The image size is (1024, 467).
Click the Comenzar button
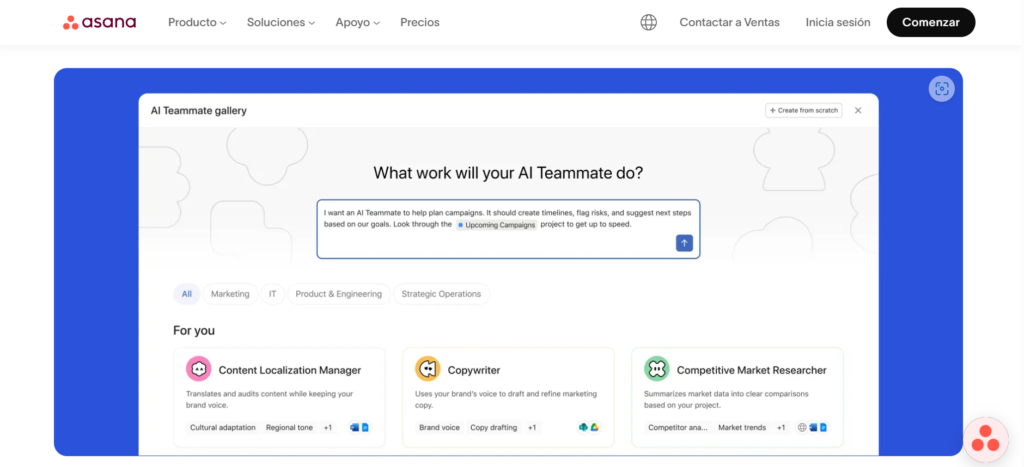tap(931, 22)
